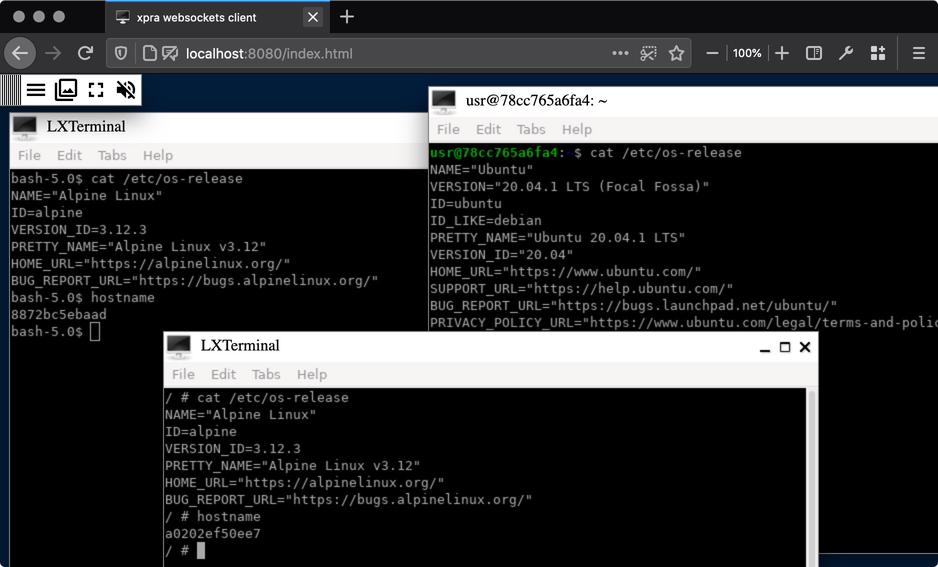Open the tracking protection shield icon

point(121,53)
